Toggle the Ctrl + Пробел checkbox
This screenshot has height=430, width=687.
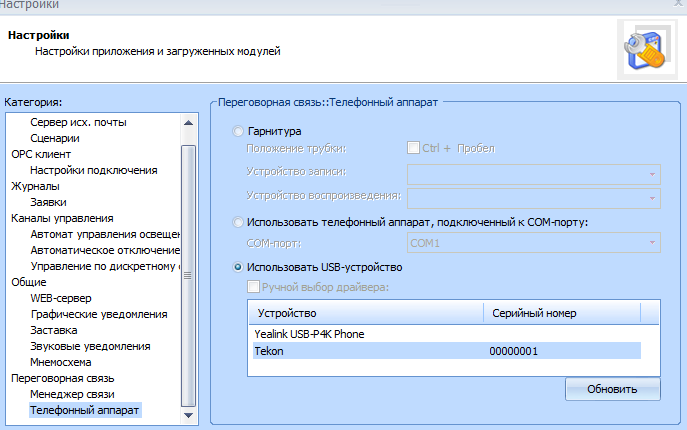pos(413,149)
